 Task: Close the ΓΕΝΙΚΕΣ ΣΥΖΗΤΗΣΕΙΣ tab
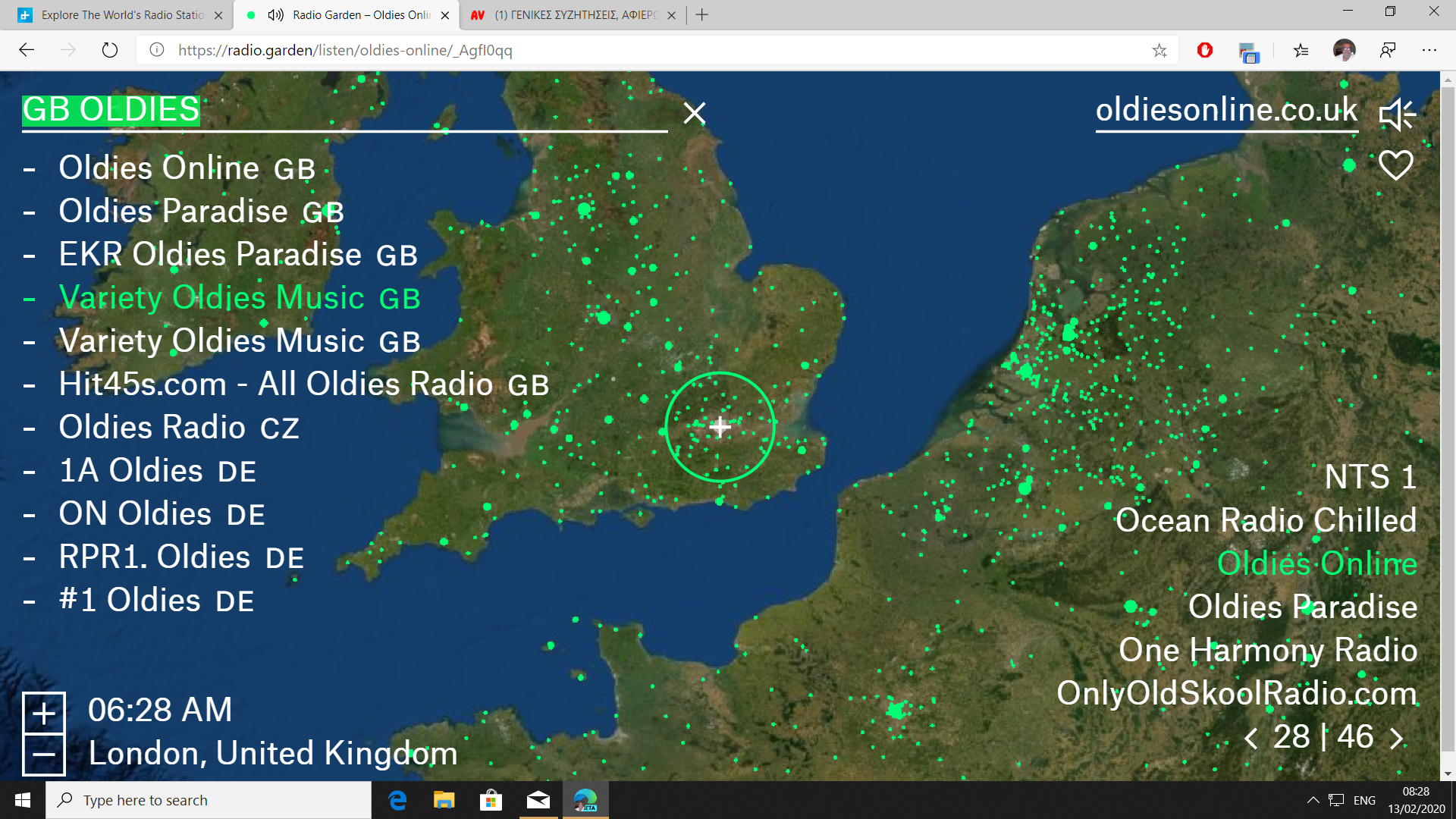[671, 15]
